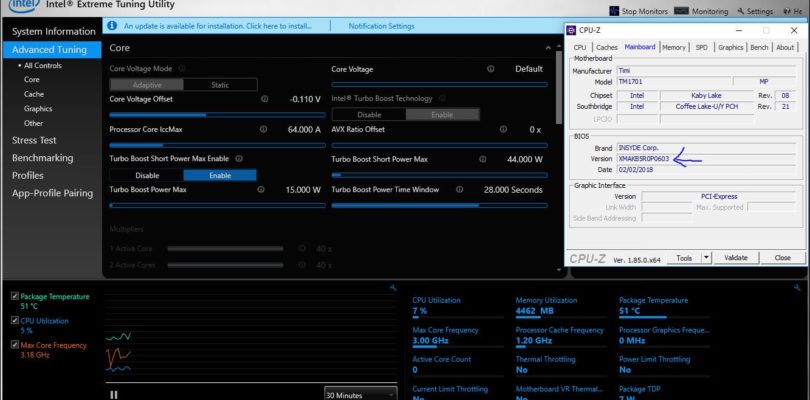Viewport: 810px width, 400px height.
Task: Switch to CPU tab in CPU-Z
Action: (x=580, y=47)
